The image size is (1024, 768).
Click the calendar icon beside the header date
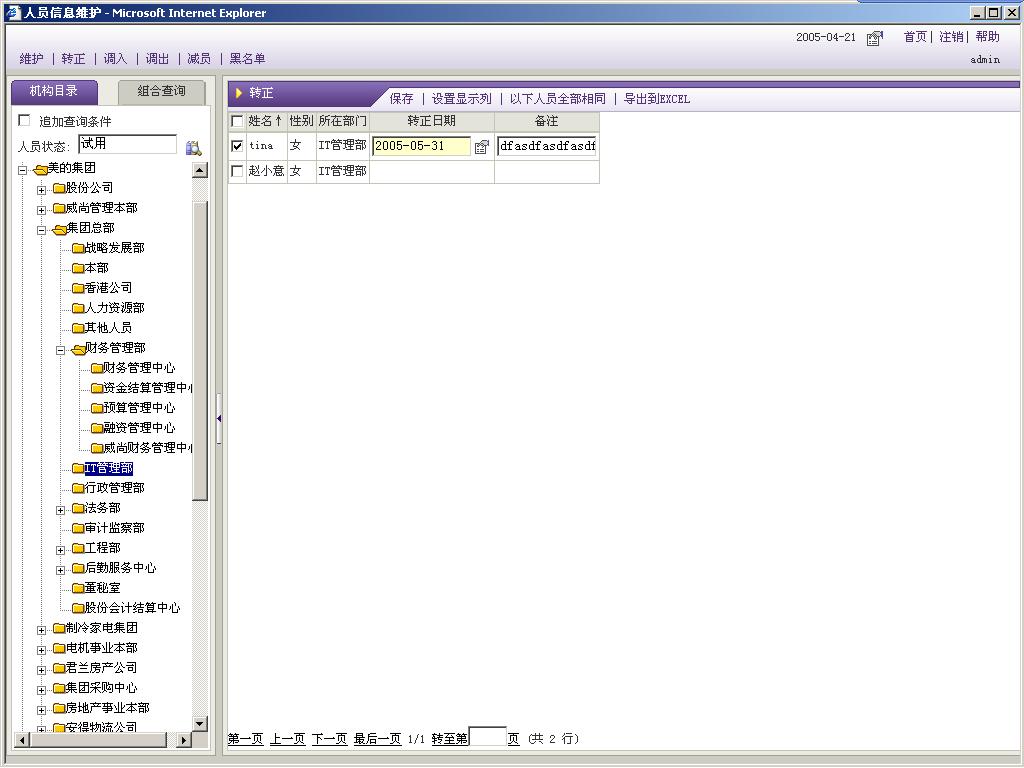875,38
